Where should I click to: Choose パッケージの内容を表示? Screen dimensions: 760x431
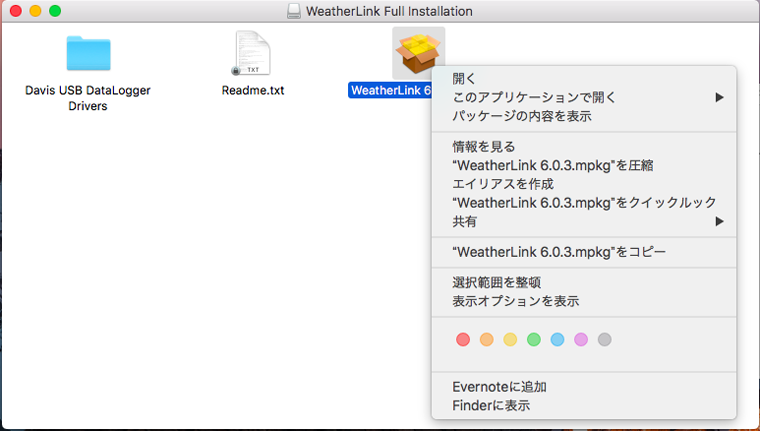(x=584, y=116)
